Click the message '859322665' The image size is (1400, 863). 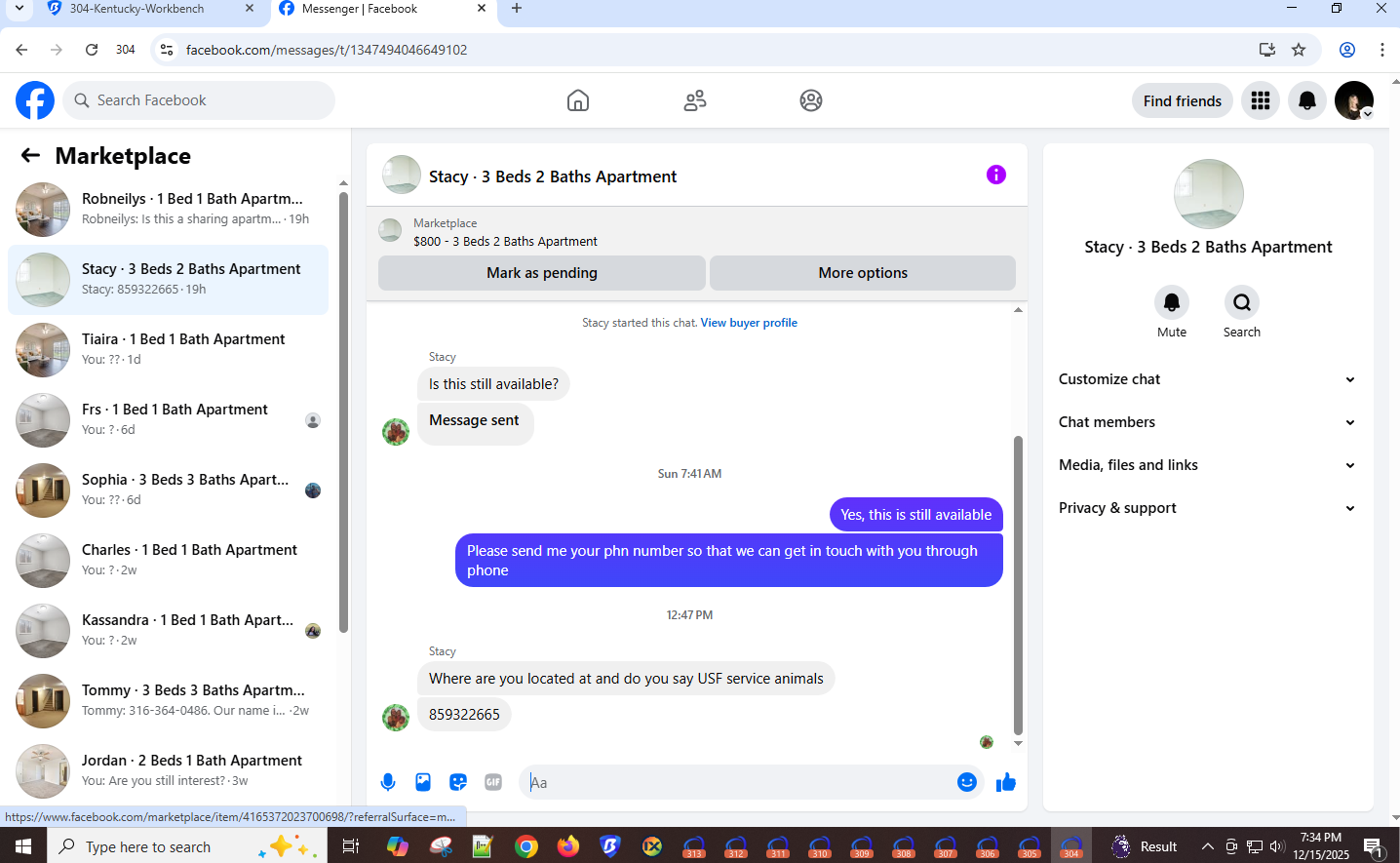tap(464, 715)
